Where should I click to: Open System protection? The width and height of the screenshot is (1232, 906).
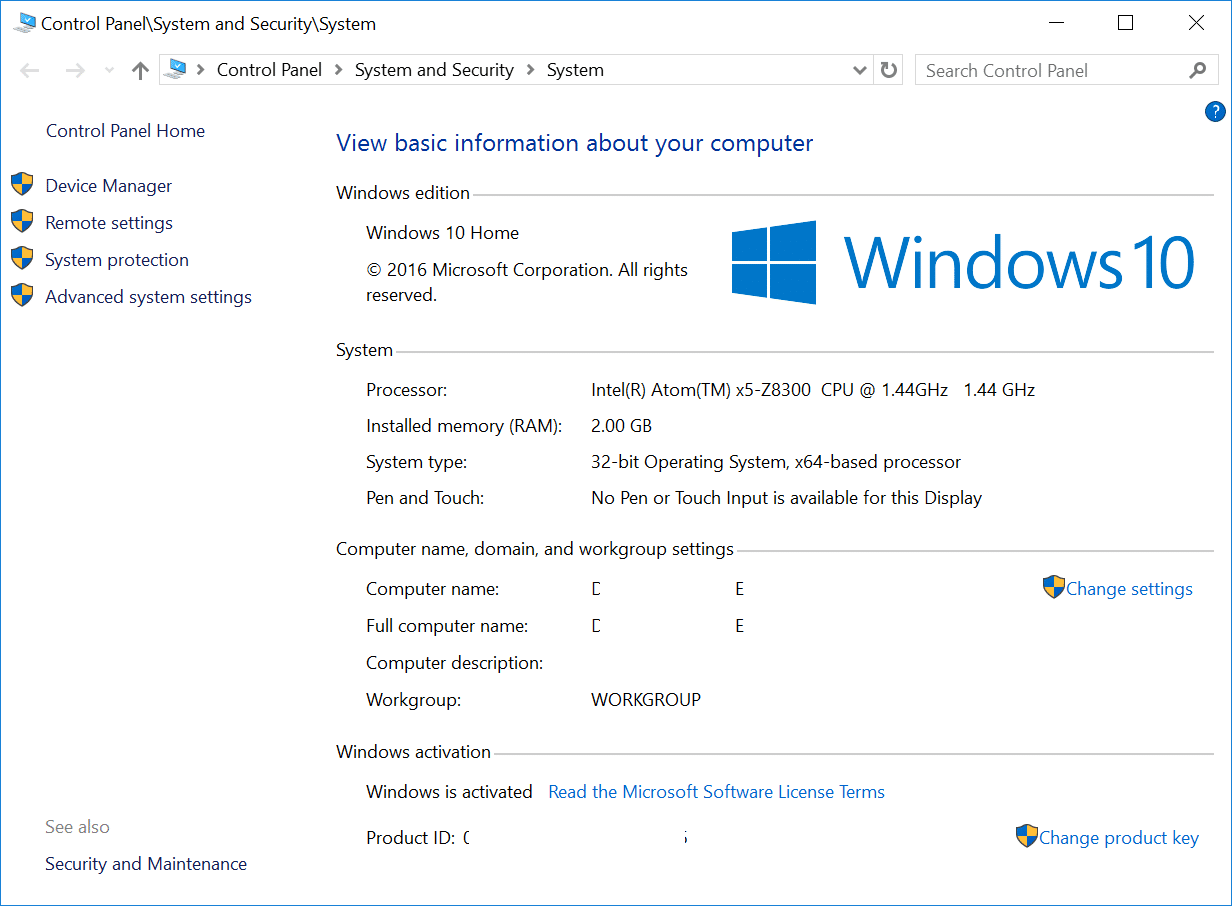click(117, 260)
